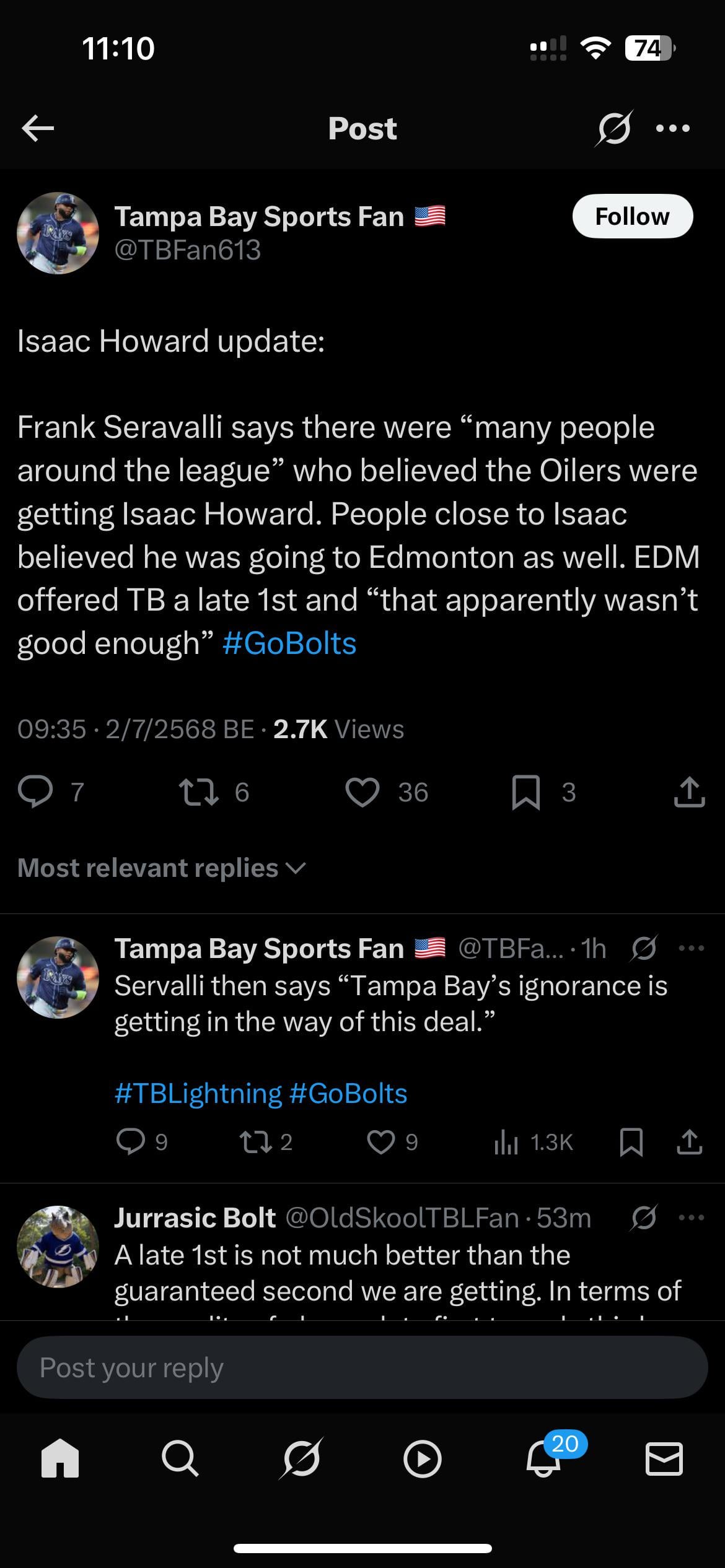Tap the Post your reply field
This screenshot has height=1568, width=725.
tap(362, 1367)
